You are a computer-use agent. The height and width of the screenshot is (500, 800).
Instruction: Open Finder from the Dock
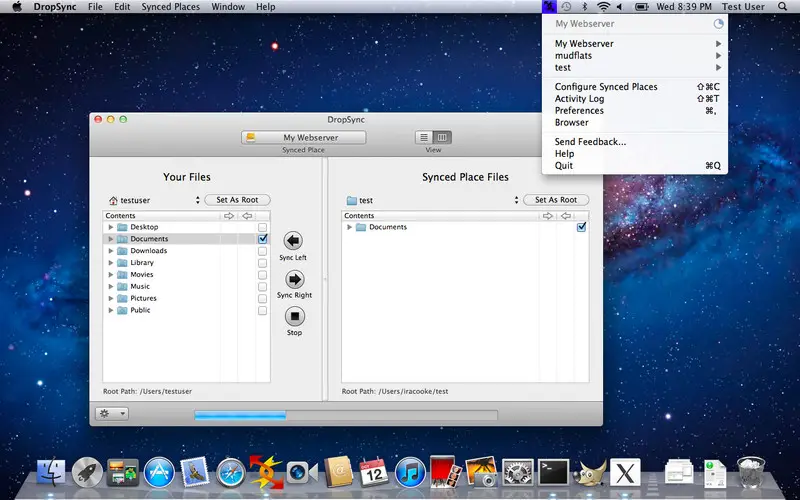(x=51, y=472)
